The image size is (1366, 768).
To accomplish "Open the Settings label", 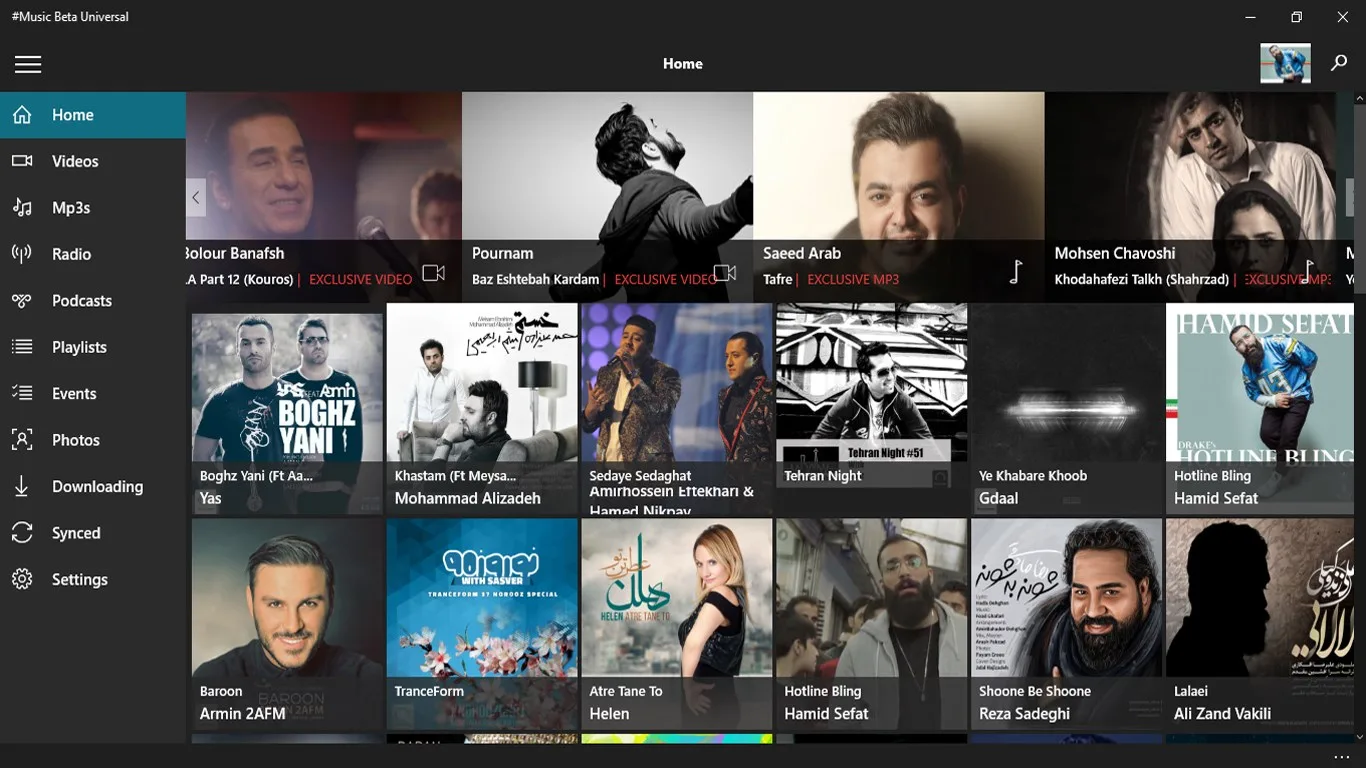I will [x=79, y=580].
